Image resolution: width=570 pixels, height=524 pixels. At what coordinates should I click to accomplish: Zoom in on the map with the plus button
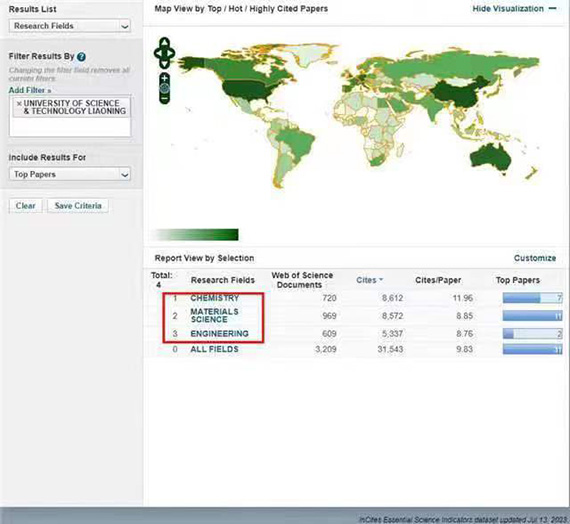(x=165, y=78)
